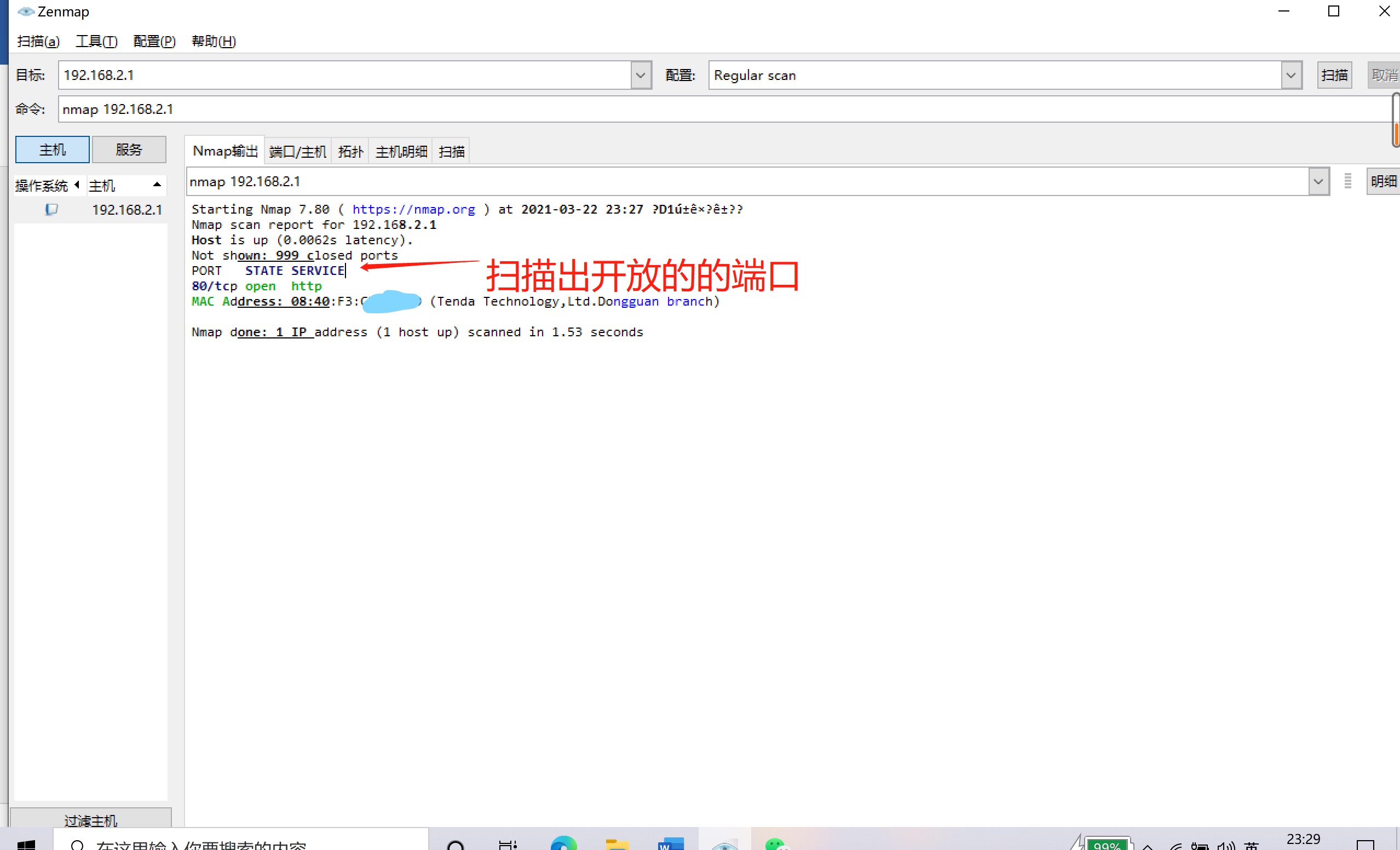Select the 主机 hosts toggle button
Viewport: 1400px width, 850px height.
(52, 150)
